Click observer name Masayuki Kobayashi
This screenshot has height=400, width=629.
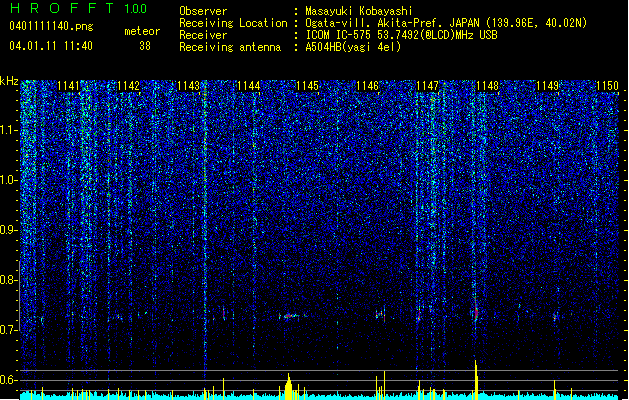pos(359,11)
